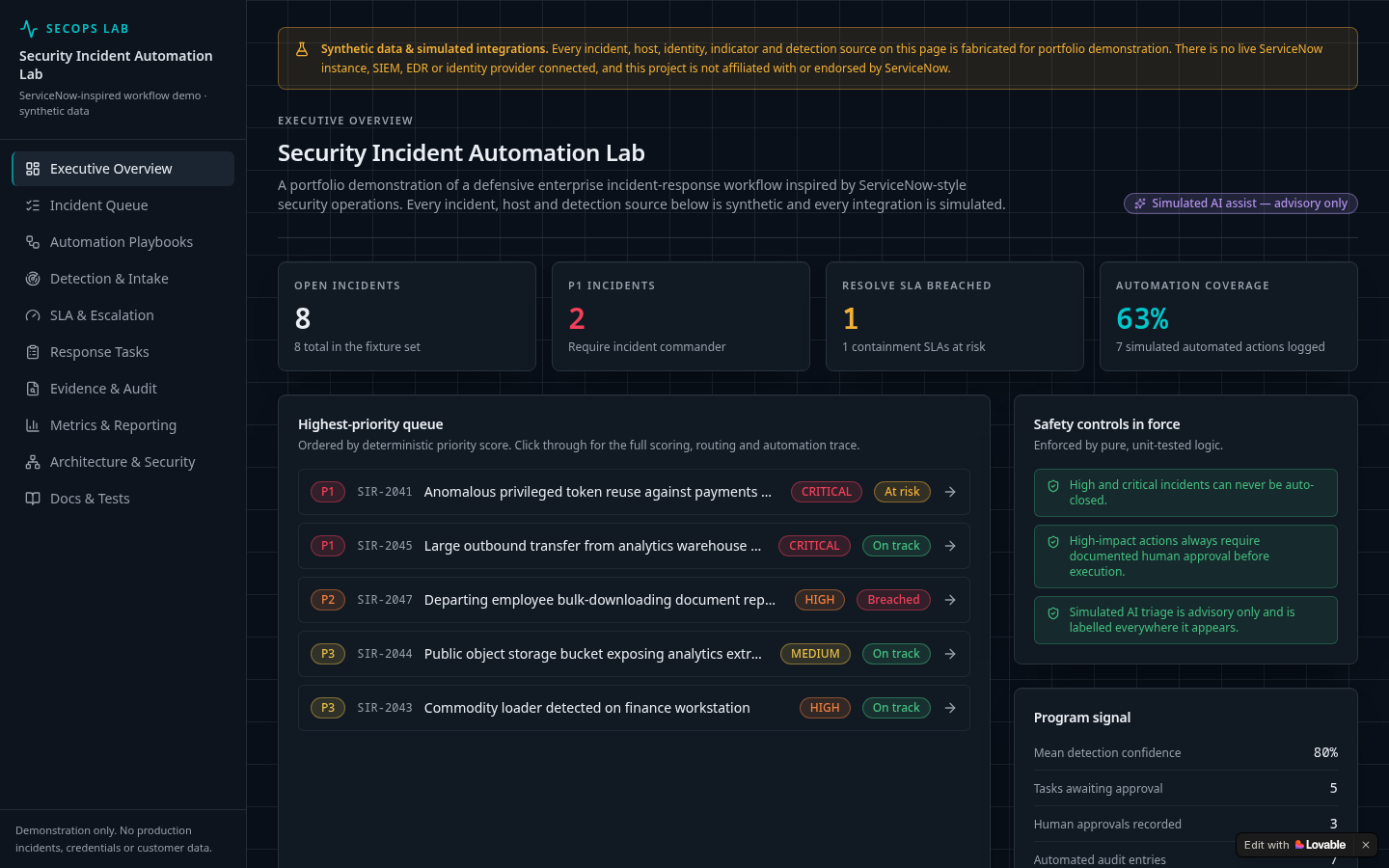Click the arrow icon on the SIR-2041 row
This screenshot has width=1389, height=868.
pyautogui.click(x=950, y=492)
